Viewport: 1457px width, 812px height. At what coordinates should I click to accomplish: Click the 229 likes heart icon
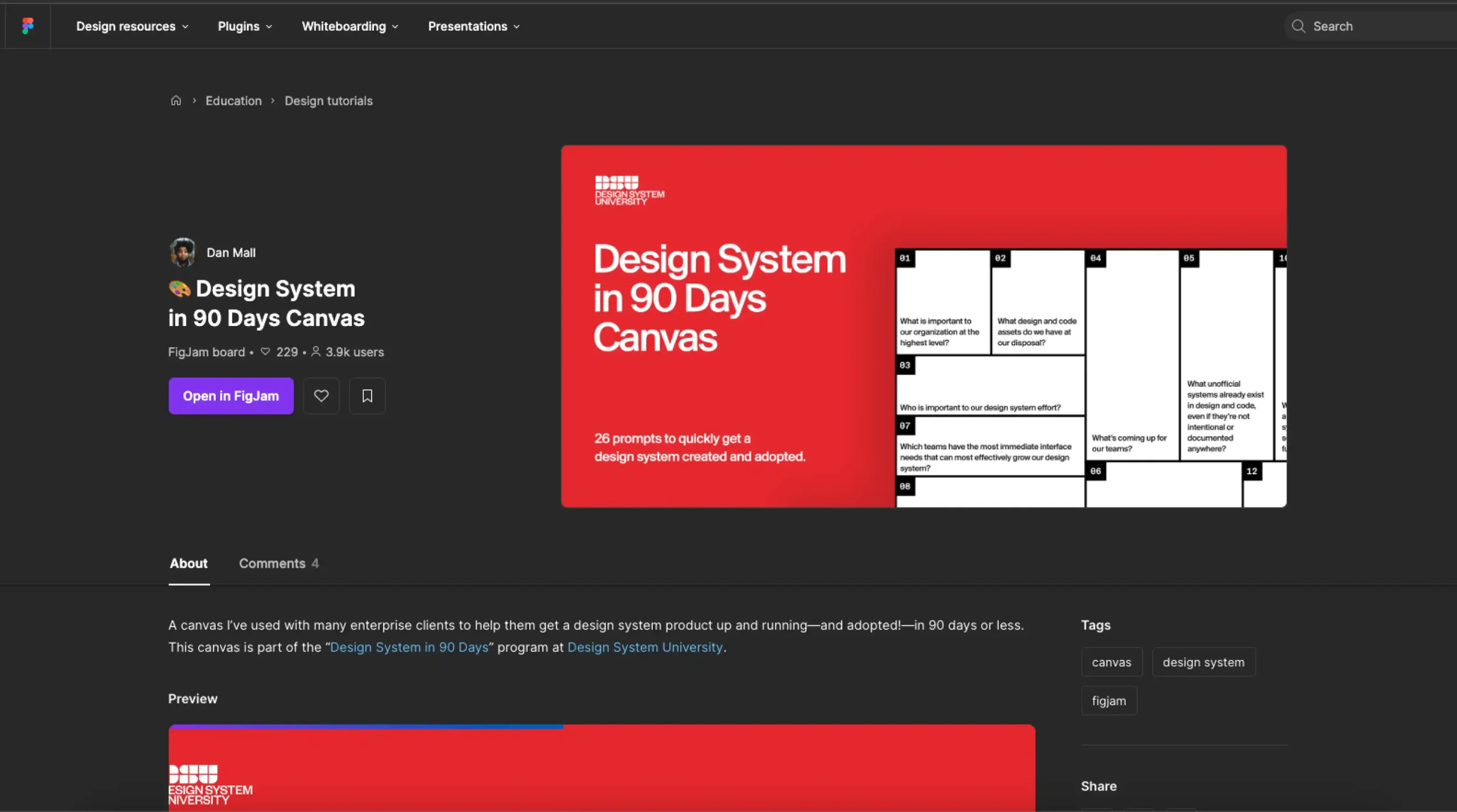(x=265, y=352)
